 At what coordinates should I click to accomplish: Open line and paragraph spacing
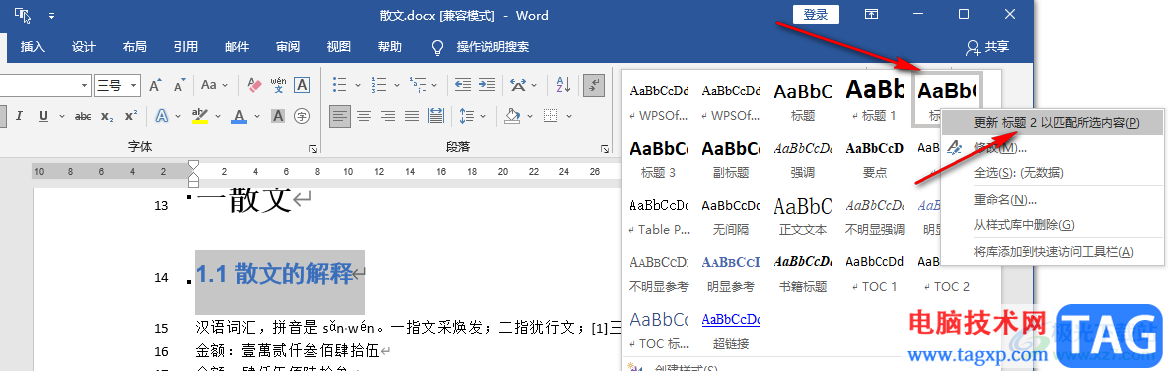(467, 115)
